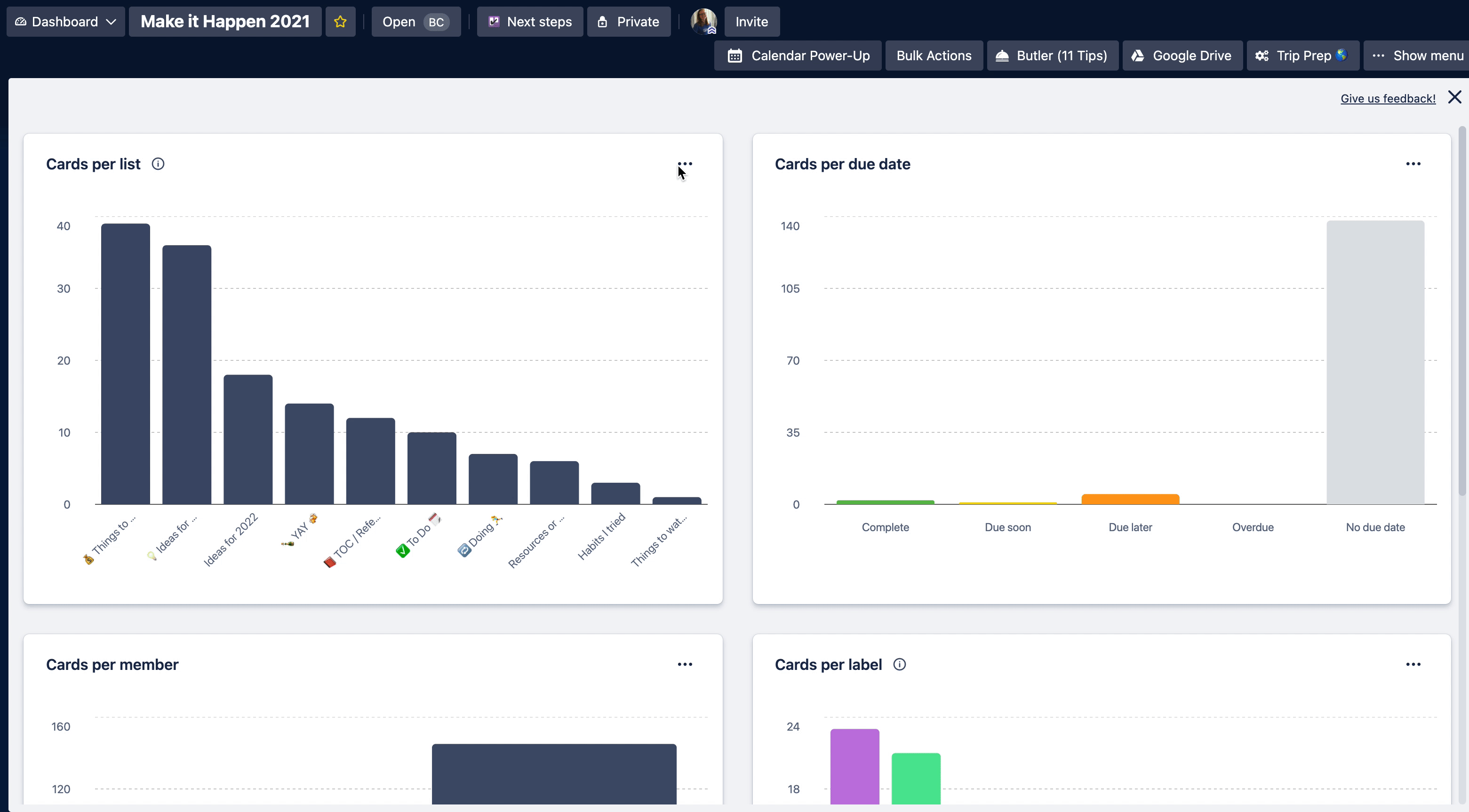Click the Cards per member heading
1469x812 pixels.
click(112, 664)
